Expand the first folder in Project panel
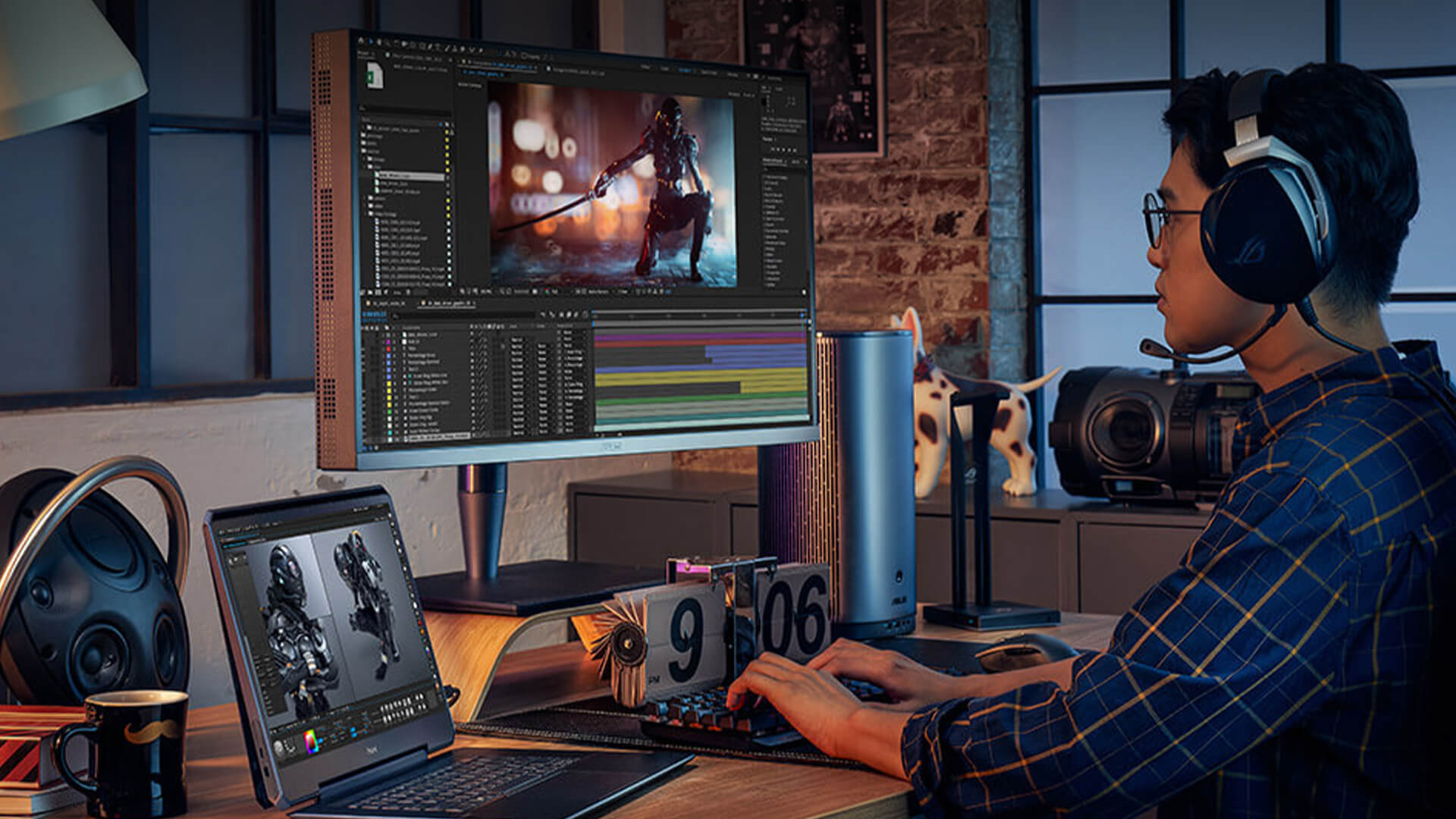 [x=362, y=127]
